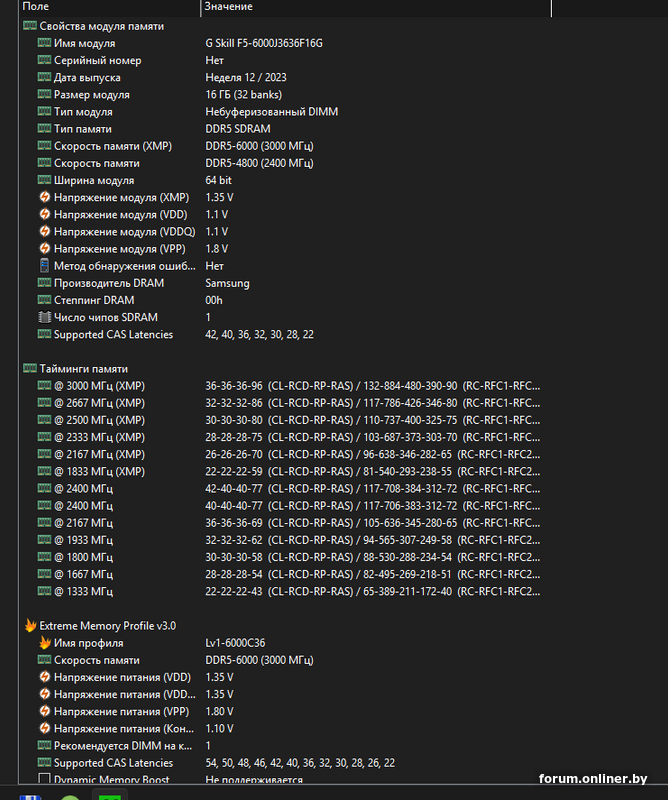668x800 pixels.
Task: Click the memory icon next to @ 3000 МГц (XMP)
Action: 44,385
